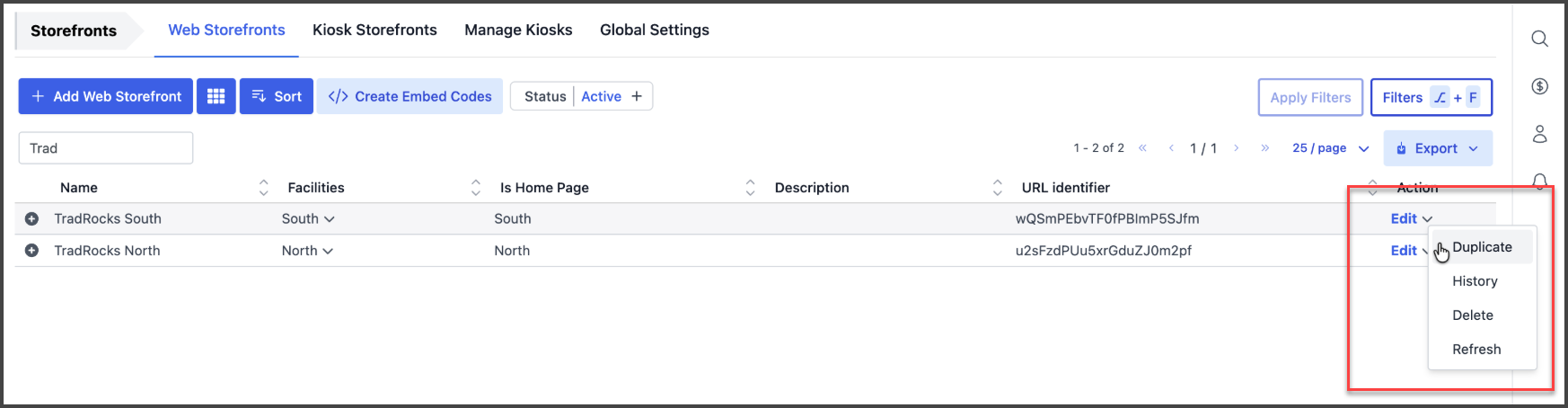Click Create Embed Codes button

[x=410, y=96]
